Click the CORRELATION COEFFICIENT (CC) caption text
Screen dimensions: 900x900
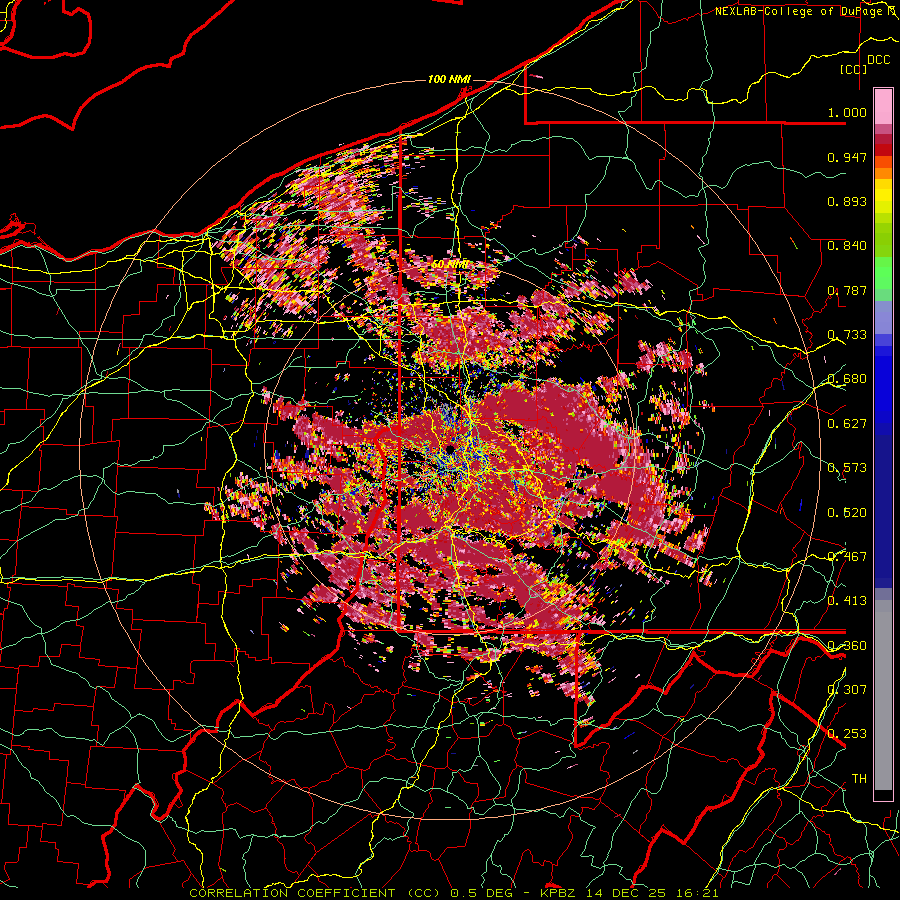coord(315,893)
